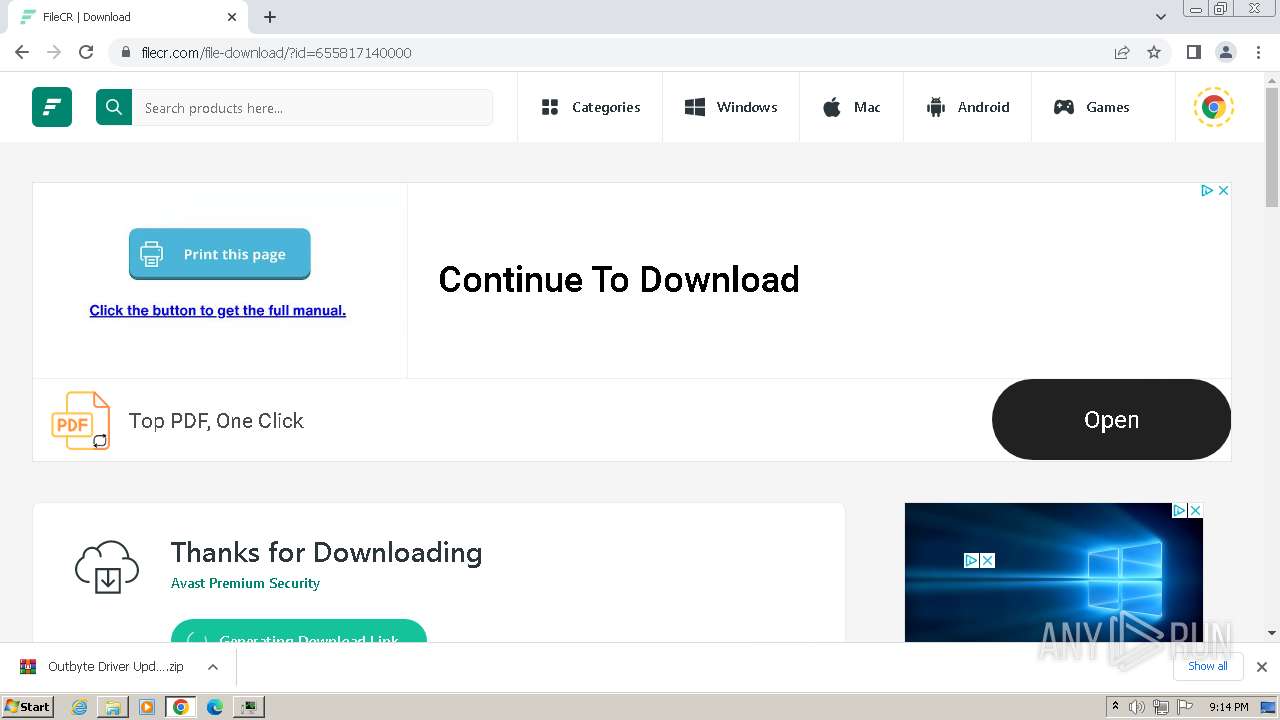Open the media player taskbar icon
Screen dimensions: 1280x720
coord(147,707)
